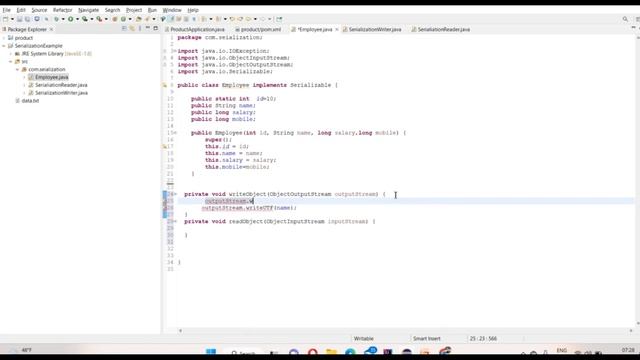The image size is (640, 360).
Task: Open the Search menu
Action: 112,10
